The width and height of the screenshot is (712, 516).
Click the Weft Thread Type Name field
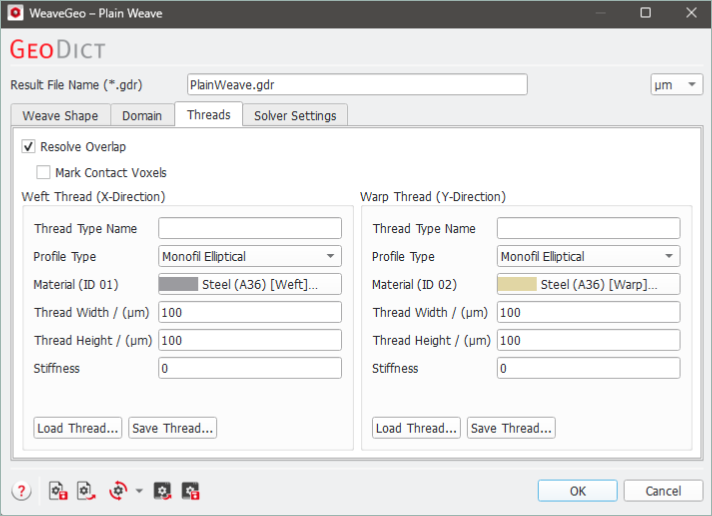250,228
